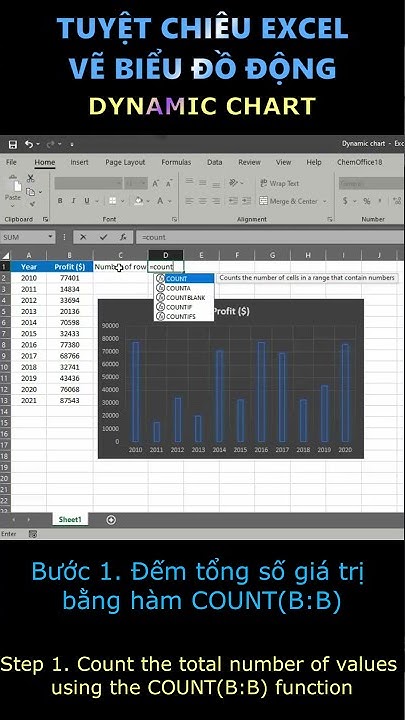Select the Format Painter brush
405x720 pixels.
point(30,204)
